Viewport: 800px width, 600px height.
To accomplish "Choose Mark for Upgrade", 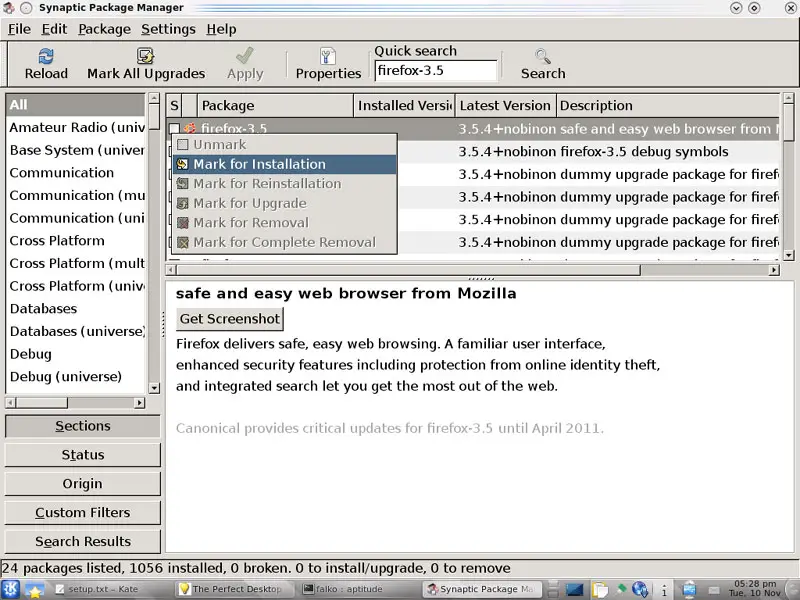I will 285,203.
